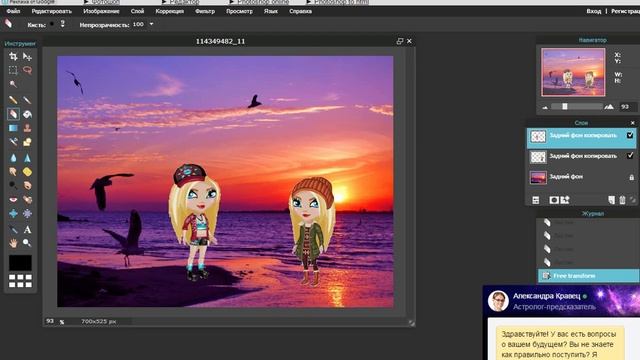The image size is (640, 360).
Task: Select the Burn hand tool
Action: tap(27, 186)
